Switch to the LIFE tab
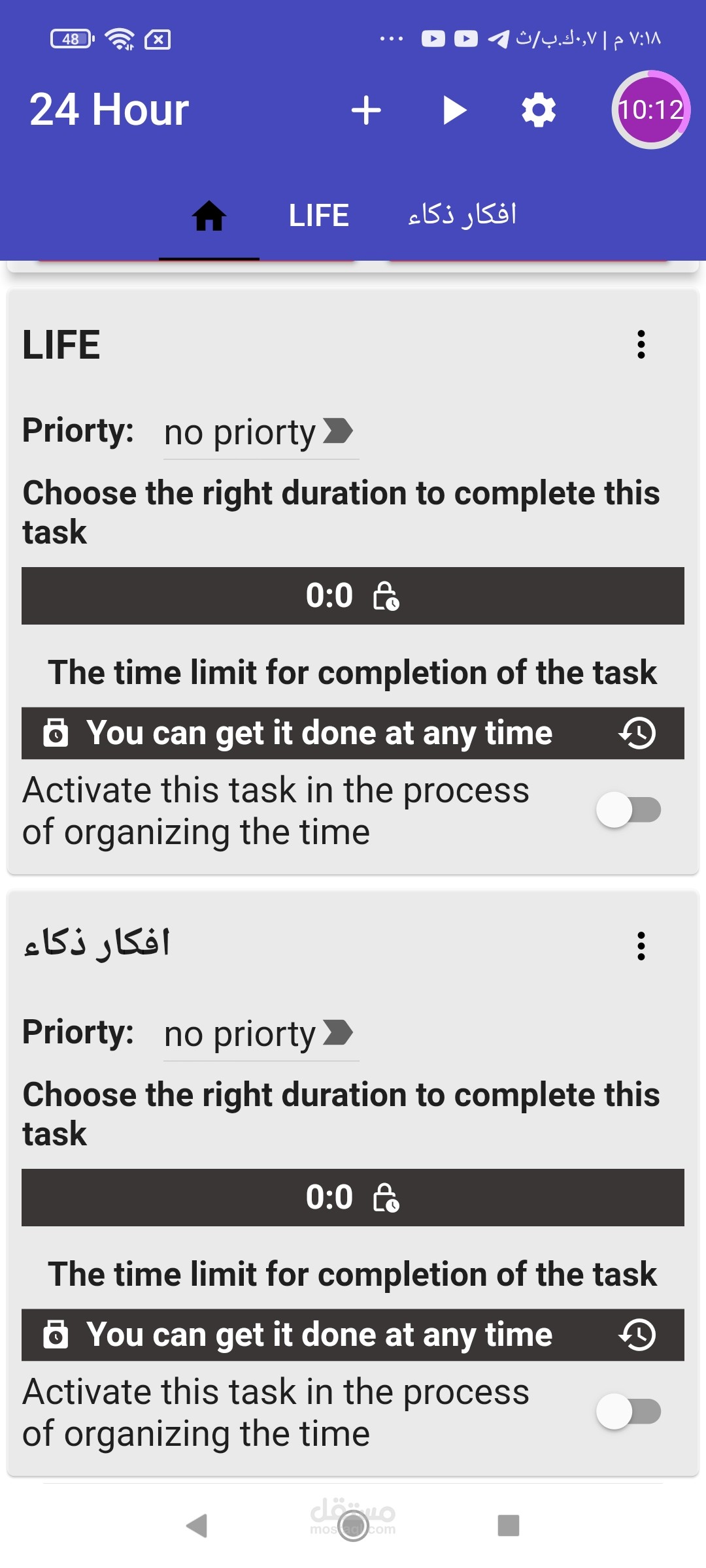The image size is (706, 1568). tap(319, 216)
